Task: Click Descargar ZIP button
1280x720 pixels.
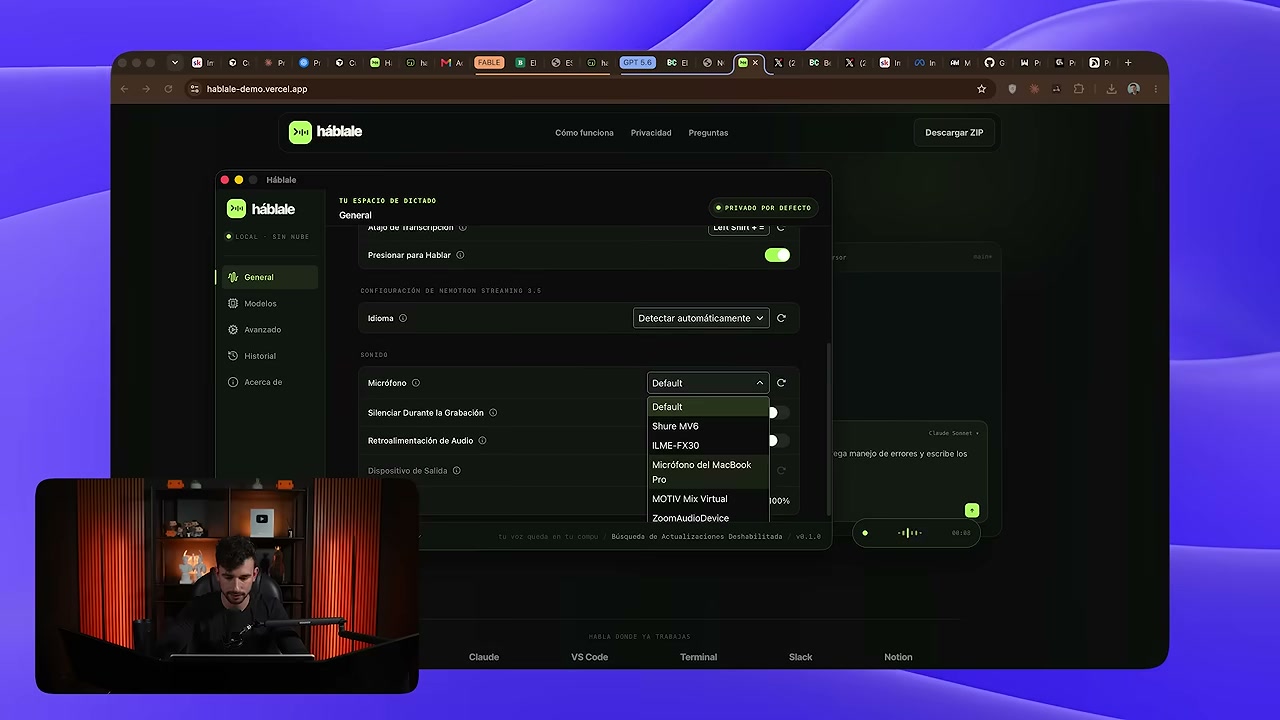Action: [x=954, y=132]
